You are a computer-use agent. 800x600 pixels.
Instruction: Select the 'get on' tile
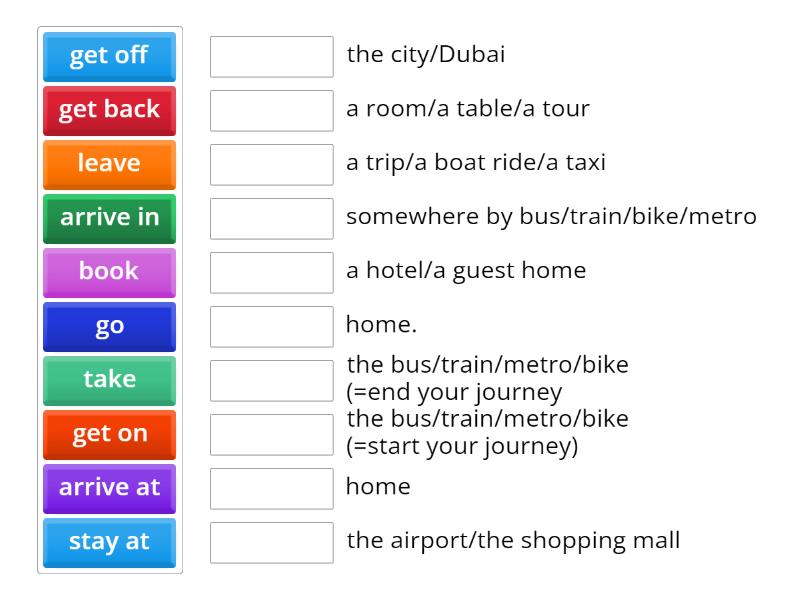click(x=109, y=434)
